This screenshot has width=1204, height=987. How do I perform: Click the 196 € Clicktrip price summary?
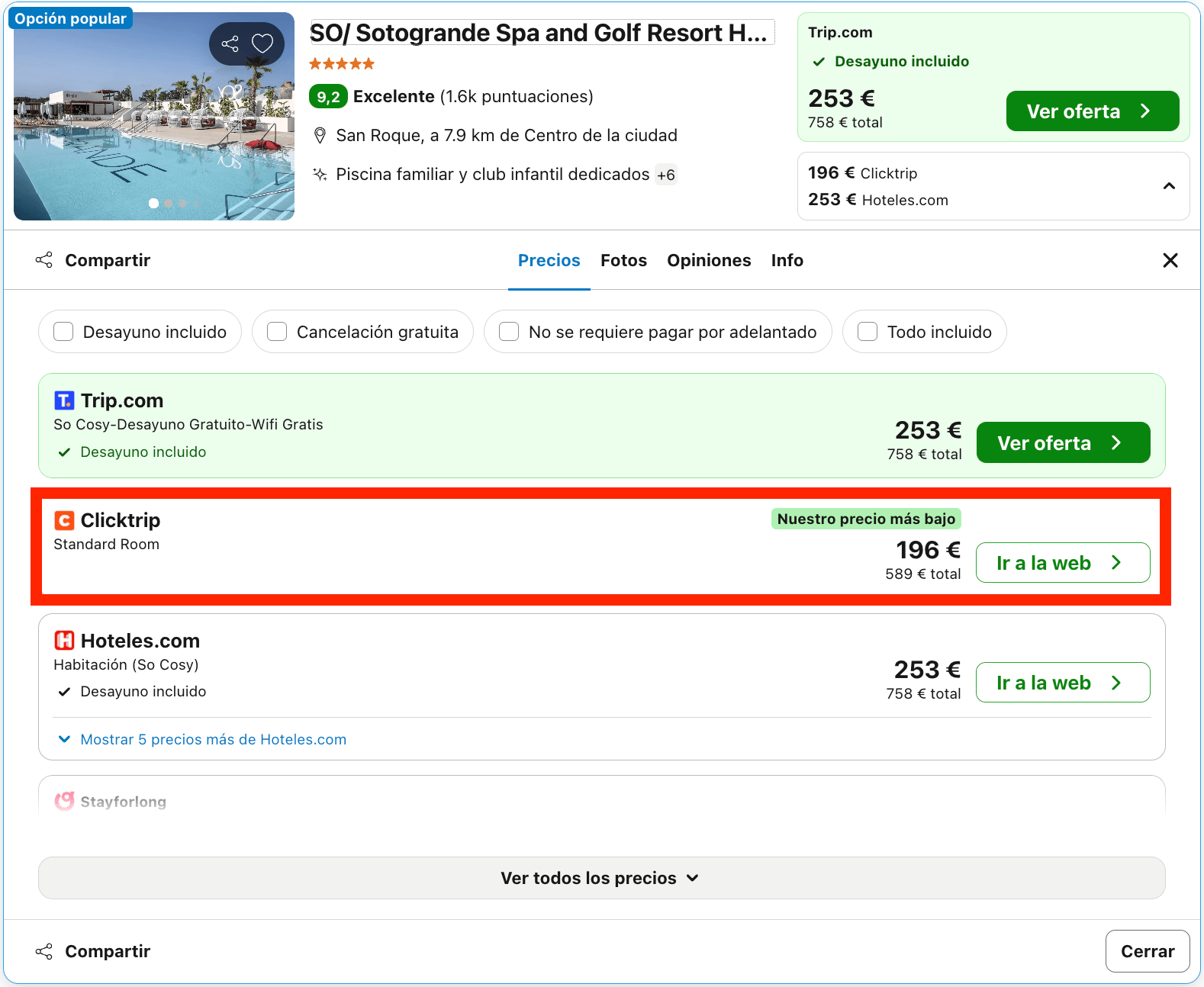pos(862,173)
